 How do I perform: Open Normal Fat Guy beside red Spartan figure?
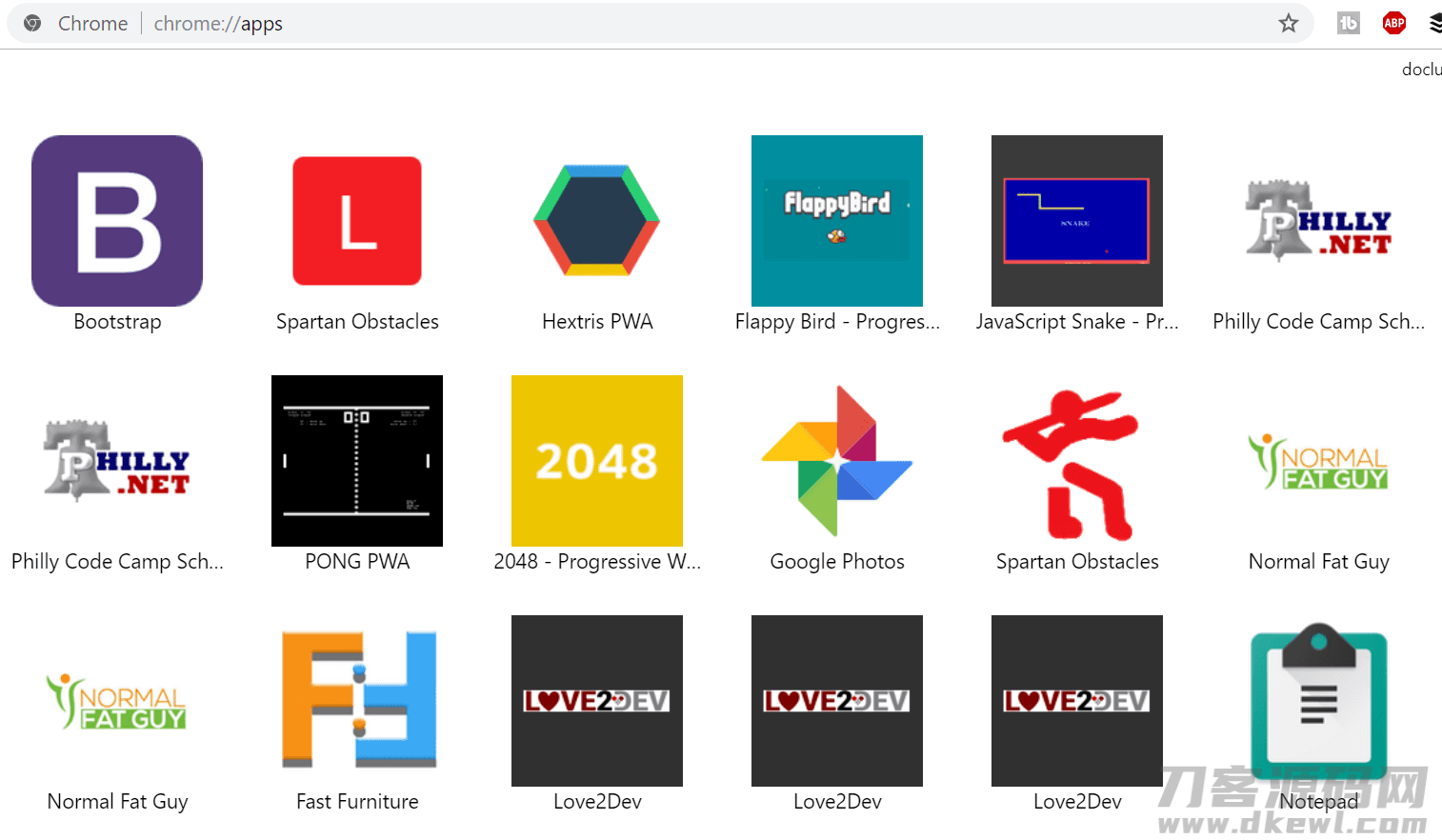pyautogui.click(x=1318, y=461)
